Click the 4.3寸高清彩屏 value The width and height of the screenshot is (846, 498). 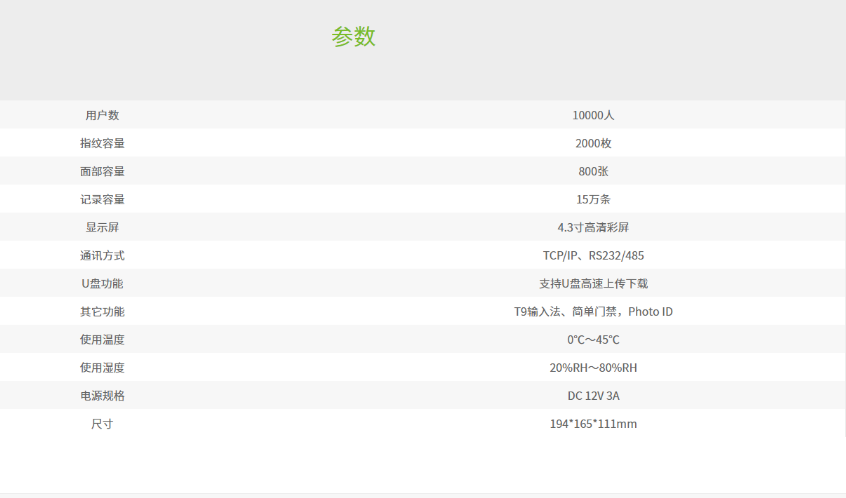(593, 227)
